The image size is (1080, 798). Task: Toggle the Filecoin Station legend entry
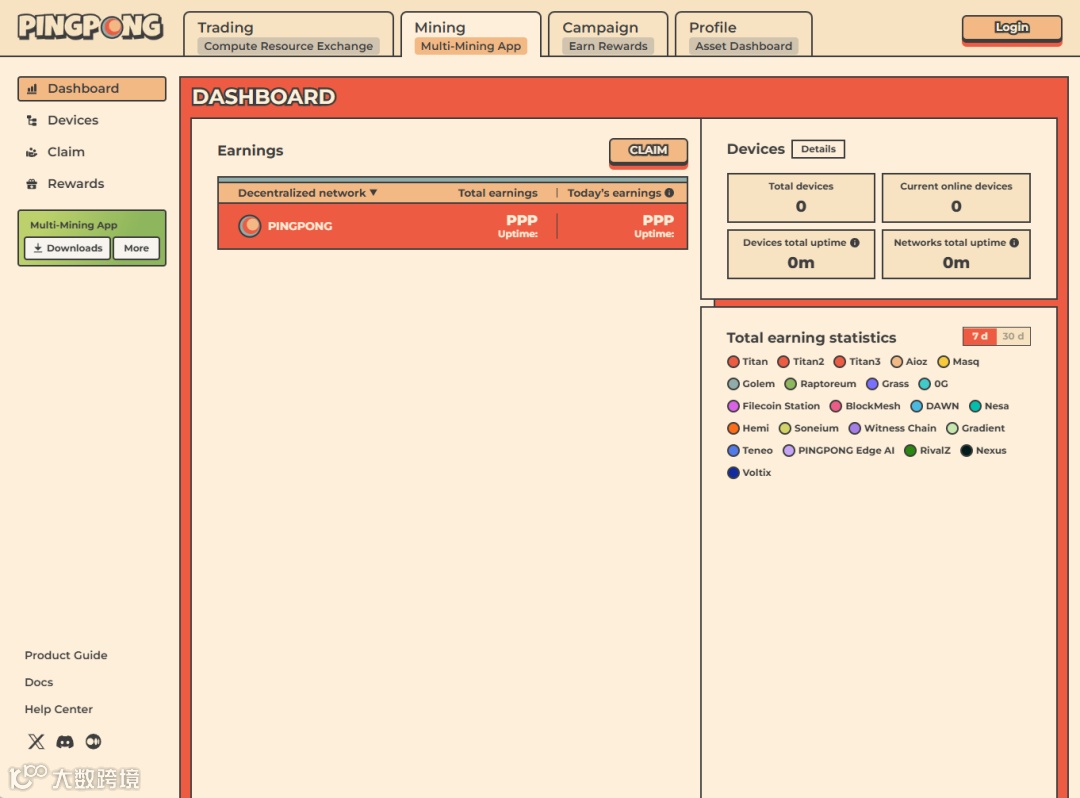[773, 406]
